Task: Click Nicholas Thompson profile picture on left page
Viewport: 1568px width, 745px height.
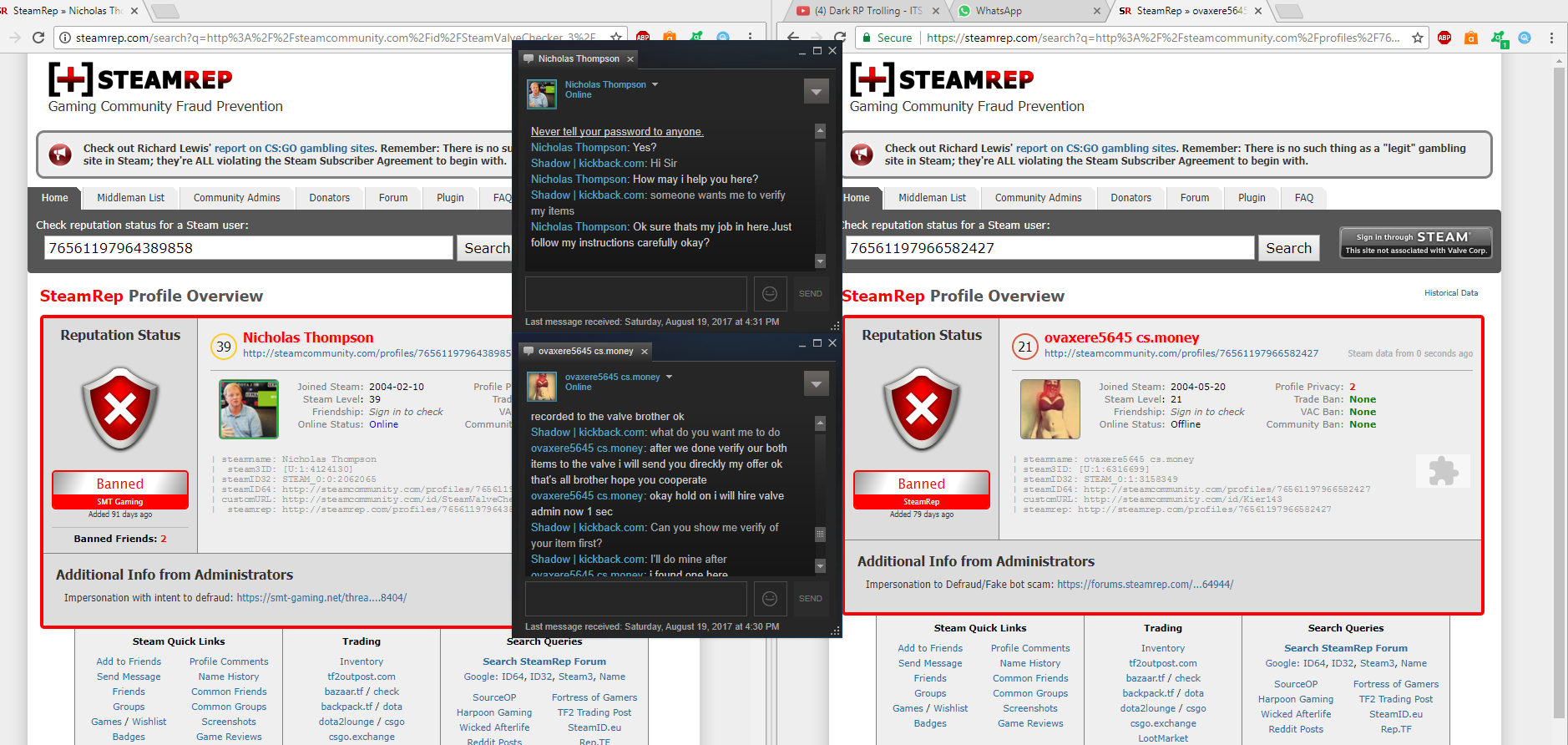Action: pyautogui.click(x=249, y=409)
